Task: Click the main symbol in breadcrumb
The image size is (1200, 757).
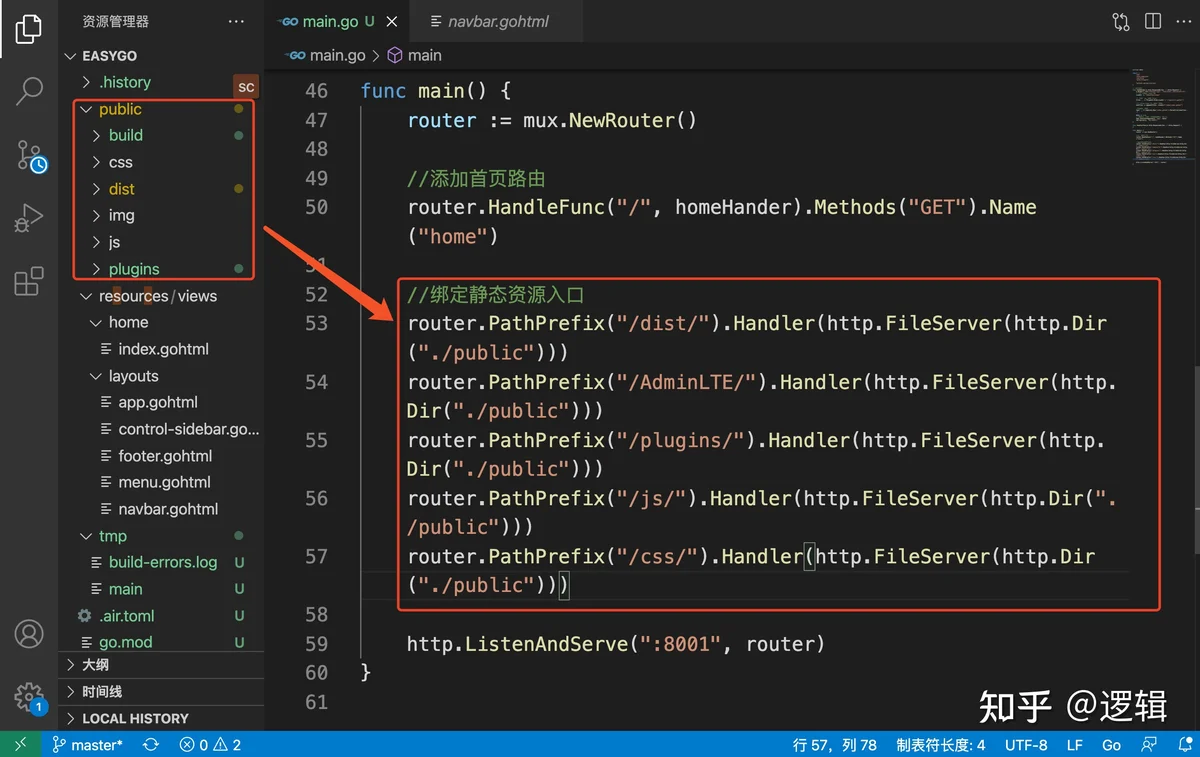Action: pos(415,55)
